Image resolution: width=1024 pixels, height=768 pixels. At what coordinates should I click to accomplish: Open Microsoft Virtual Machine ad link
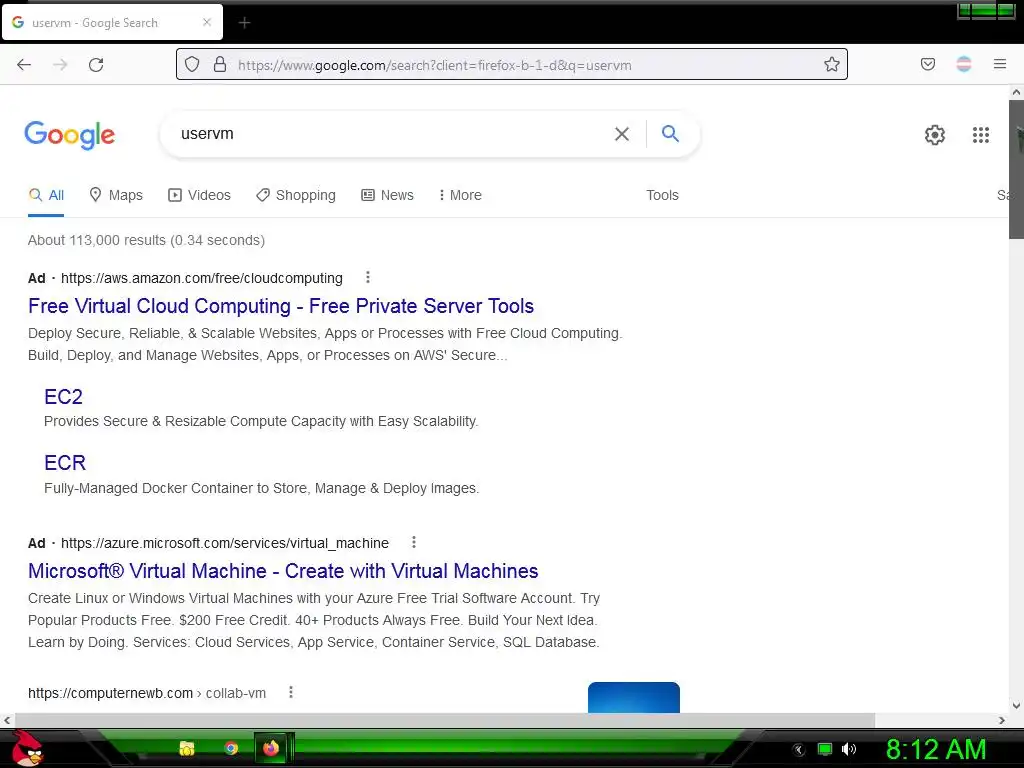click(283, 571)
